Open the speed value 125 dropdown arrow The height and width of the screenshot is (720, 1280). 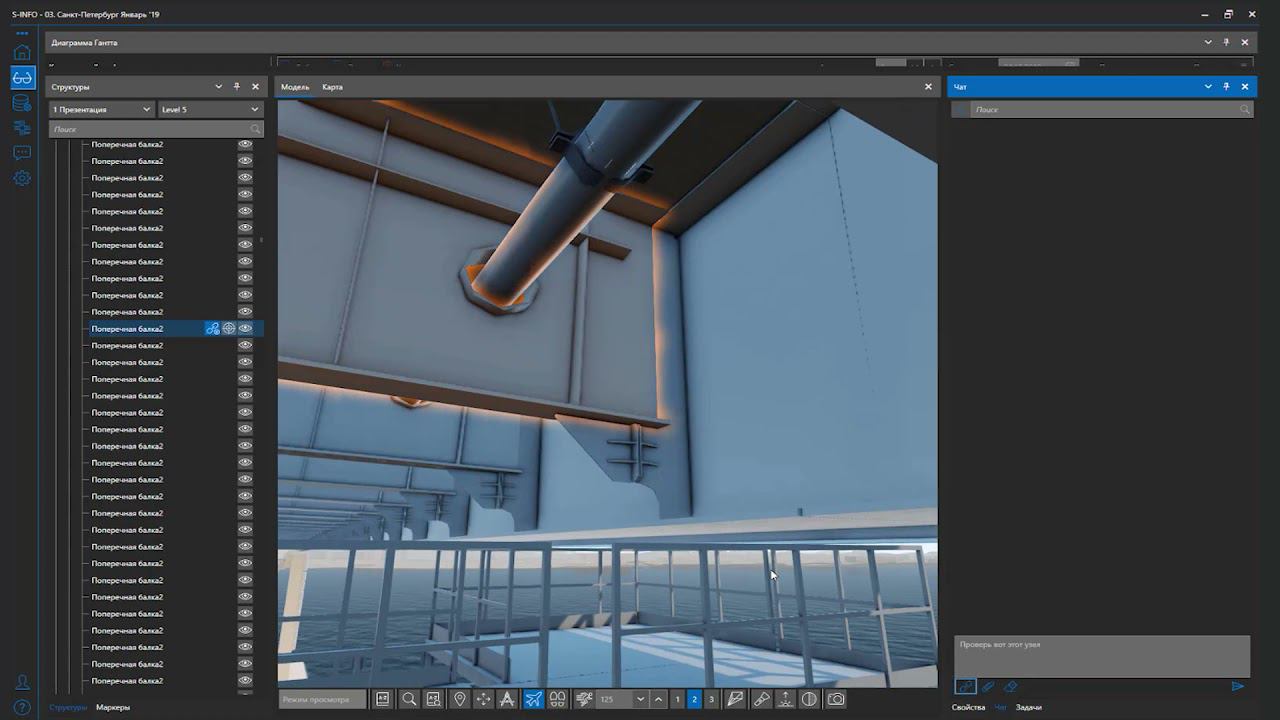coord(640,699)
